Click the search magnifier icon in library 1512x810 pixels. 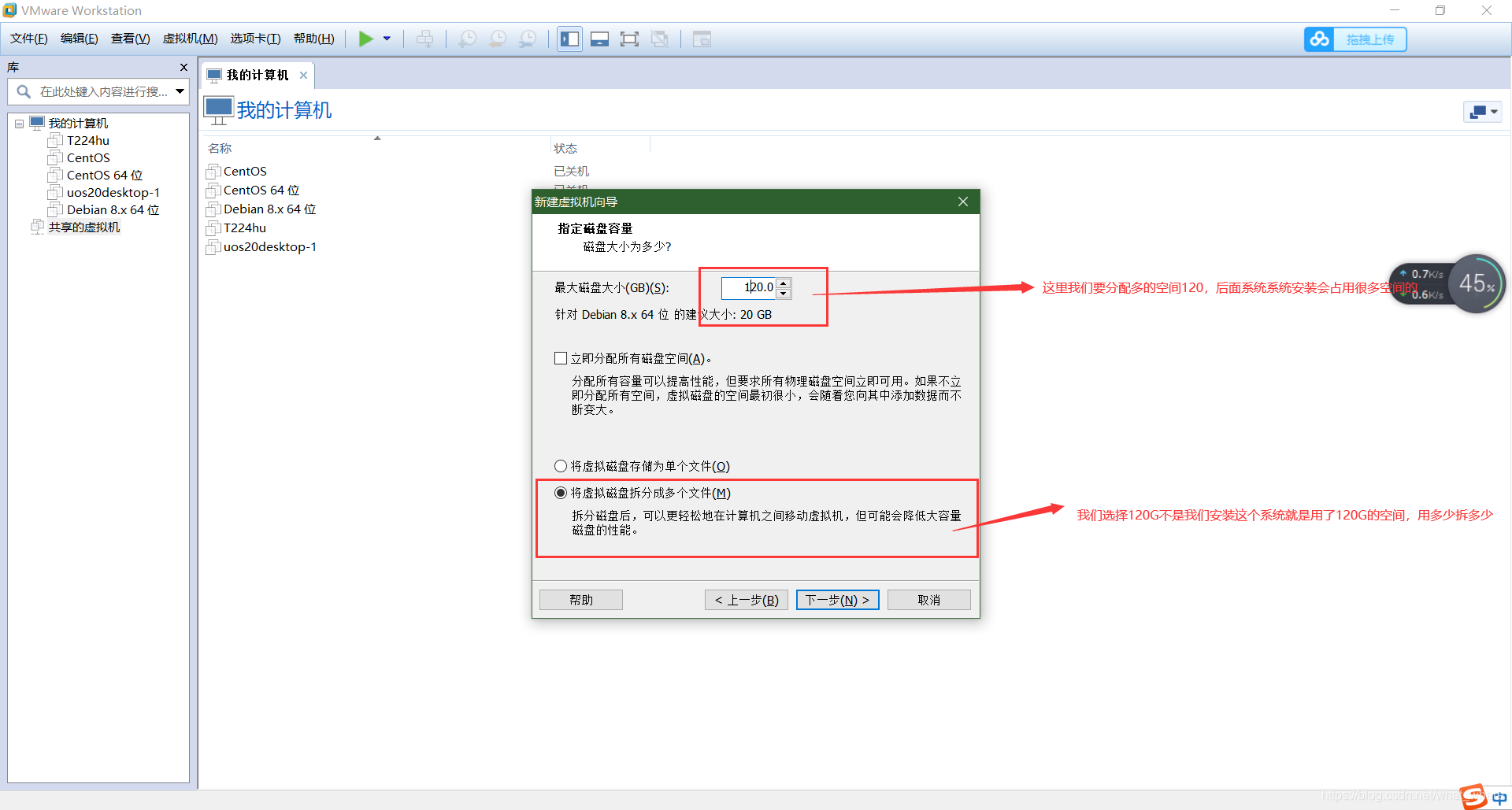click(x=24, y=92)
